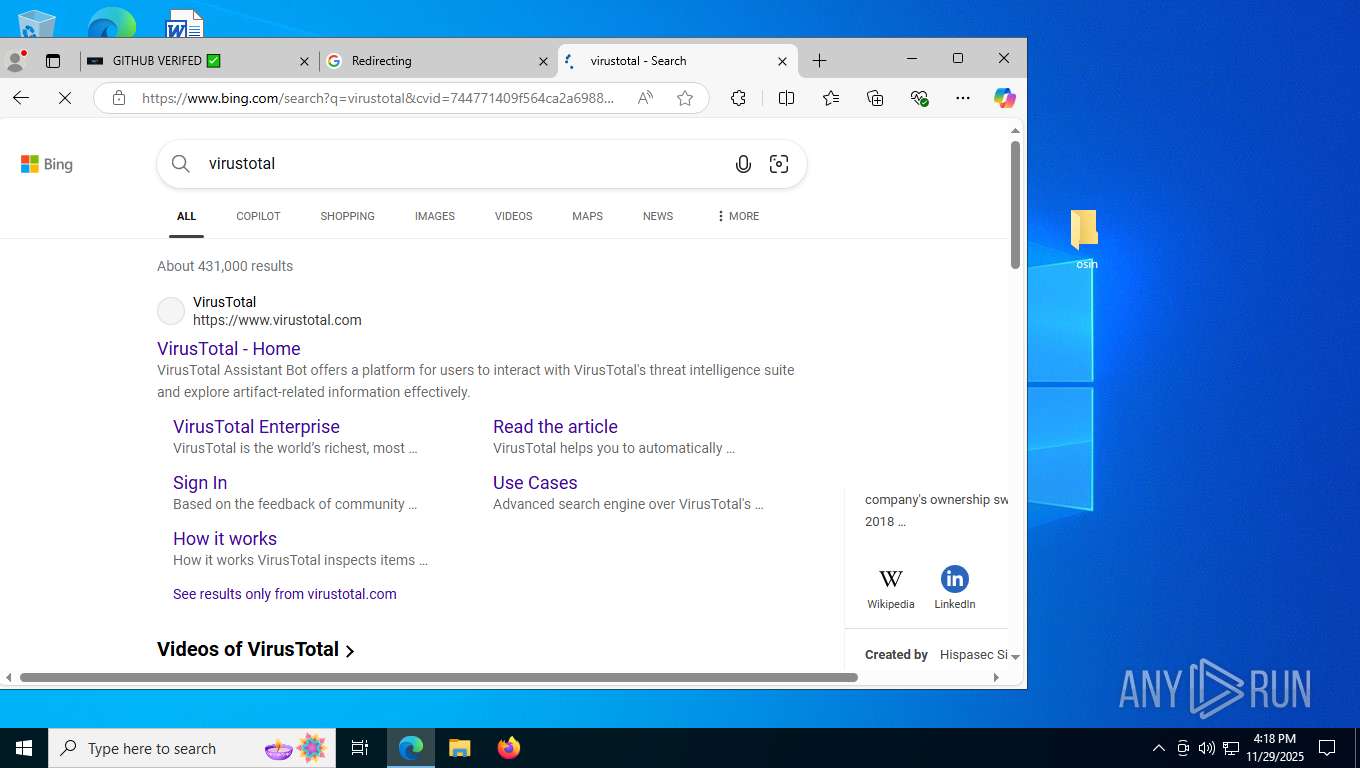1360x768 pixels.
Task: Open Sign In sitelink
Action: point(200,483)
